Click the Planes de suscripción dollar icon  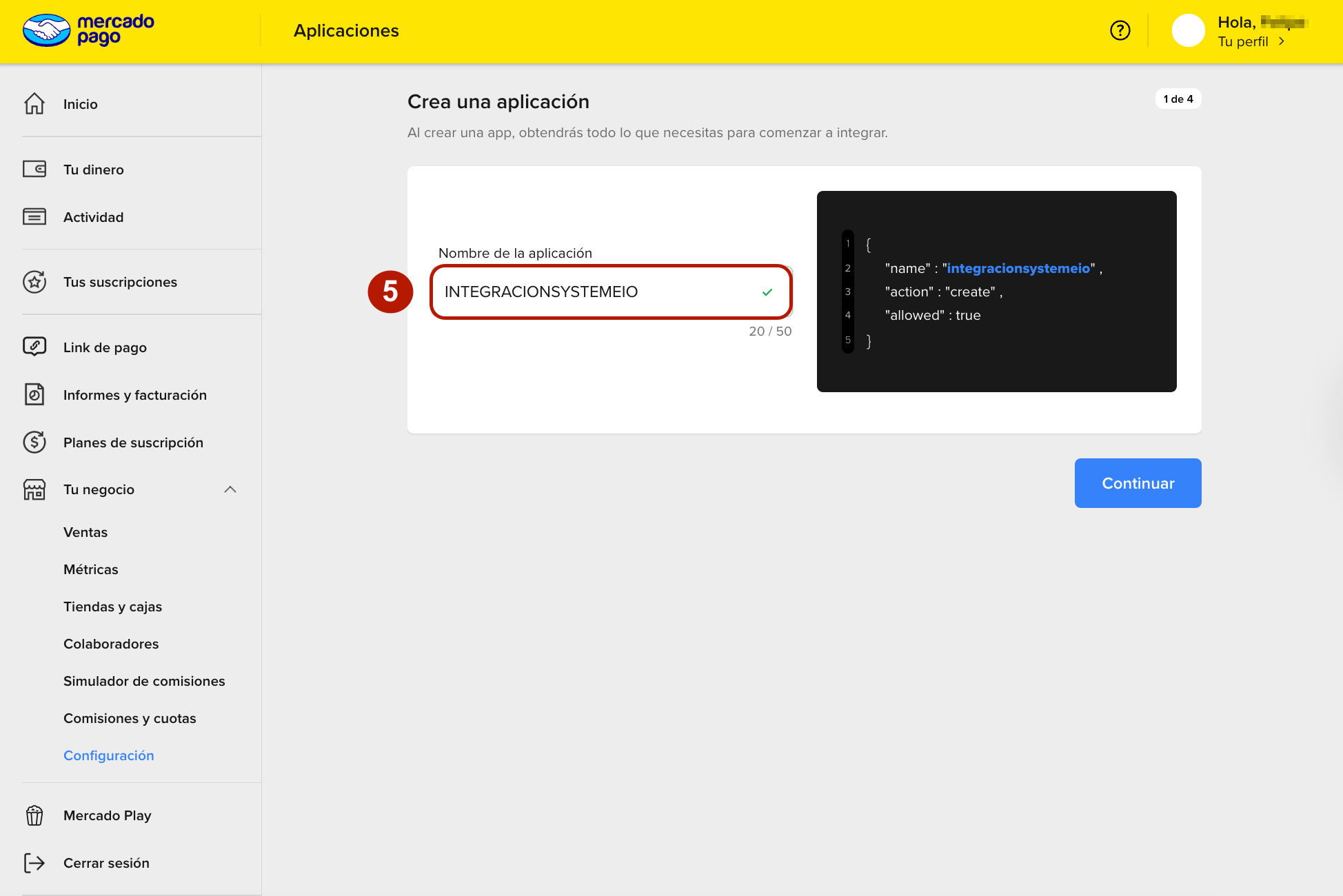34,442
